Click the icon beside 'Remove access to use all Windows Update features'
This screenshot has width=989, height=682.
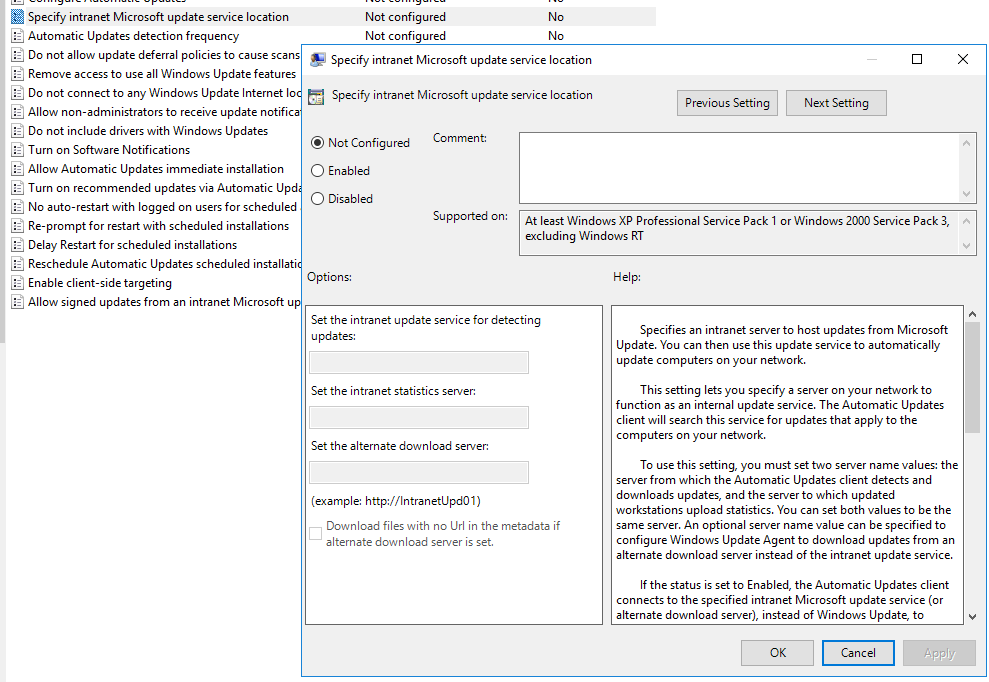click(x=18, y=74)
